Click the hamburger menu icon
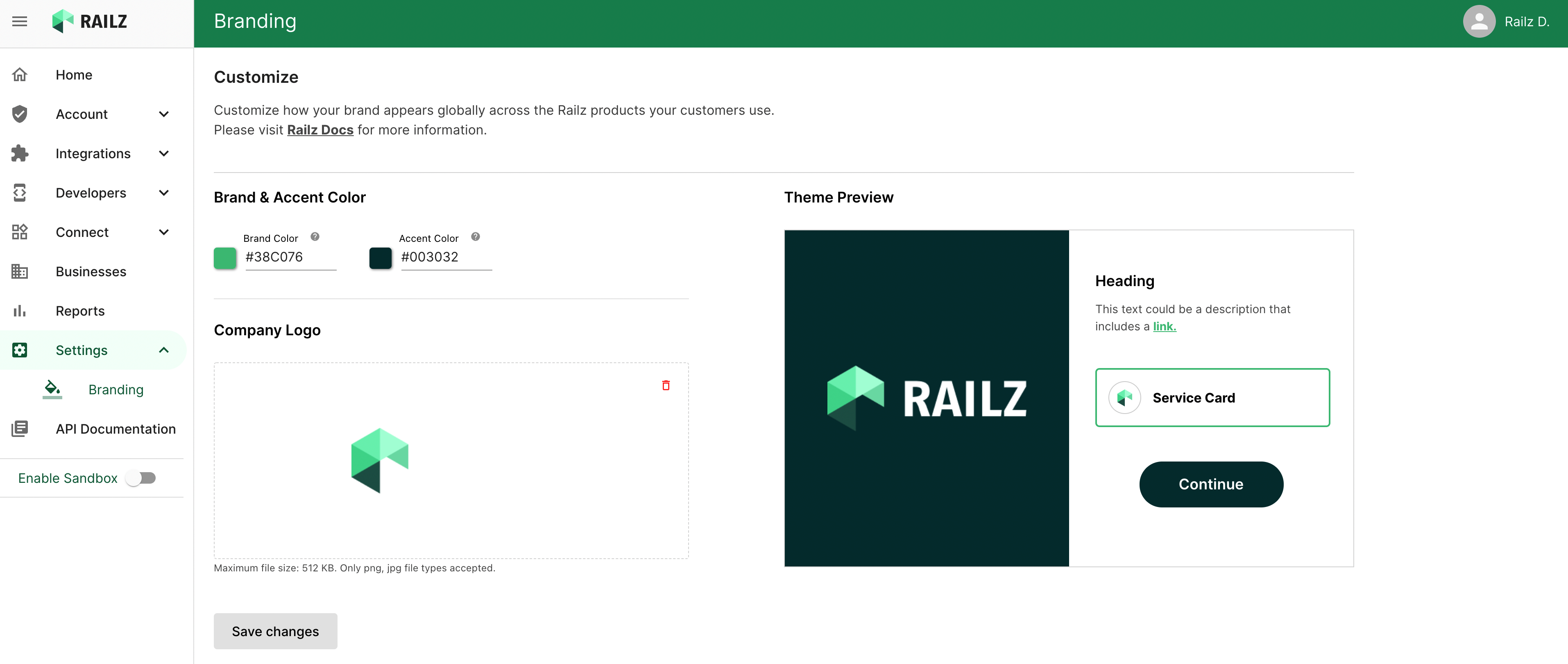This screenshot has width=1568, height=664. [x=20, y=21]
